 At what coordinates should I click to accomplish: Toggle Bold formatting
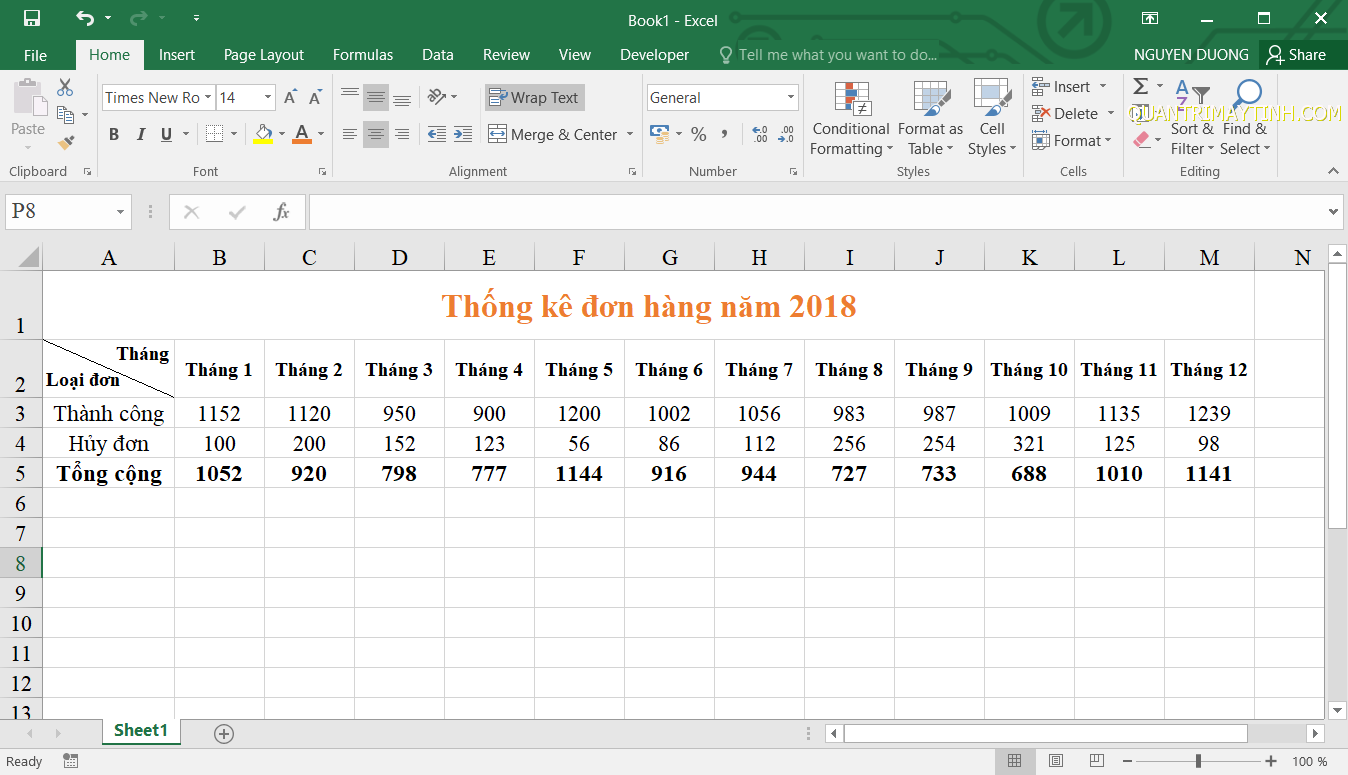tap(114, 134)
